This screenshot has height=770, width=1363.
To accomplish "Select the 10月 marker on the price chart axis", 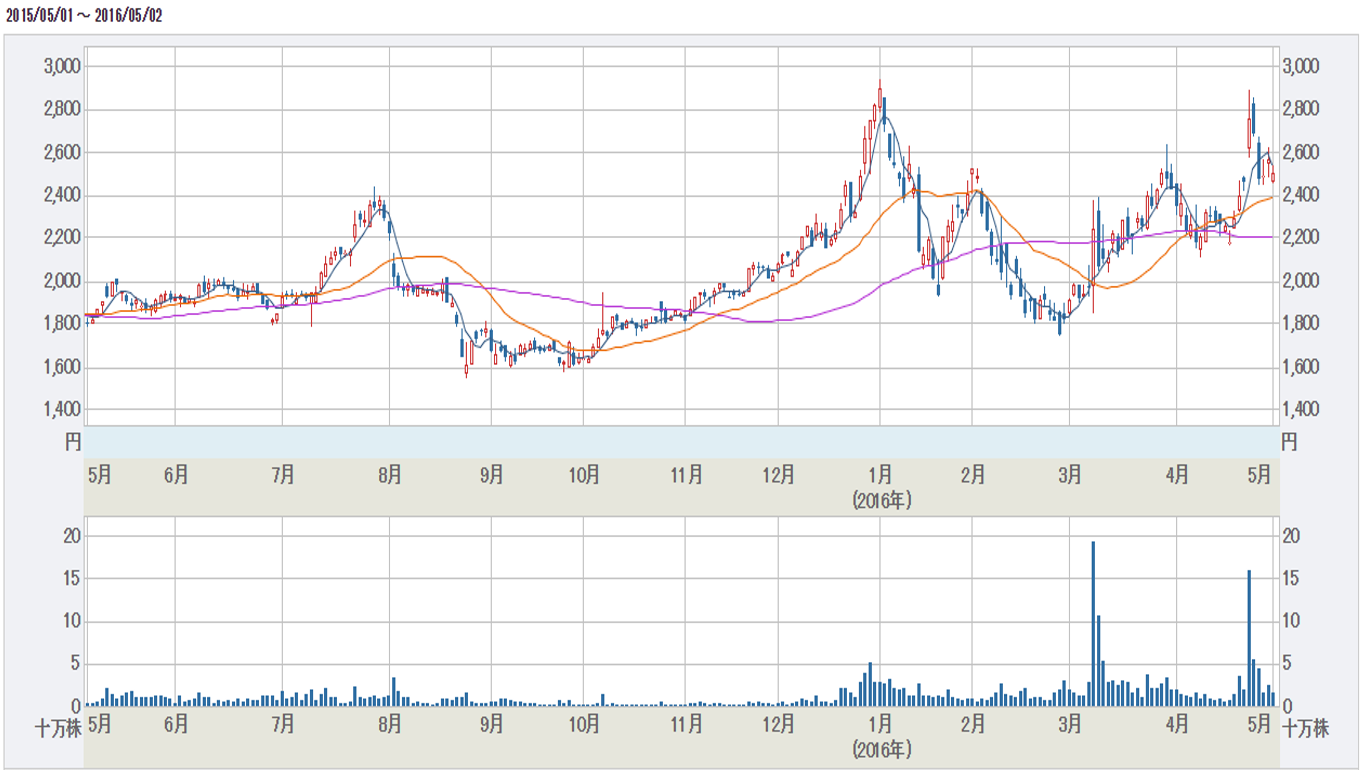I will pos(584,474).
